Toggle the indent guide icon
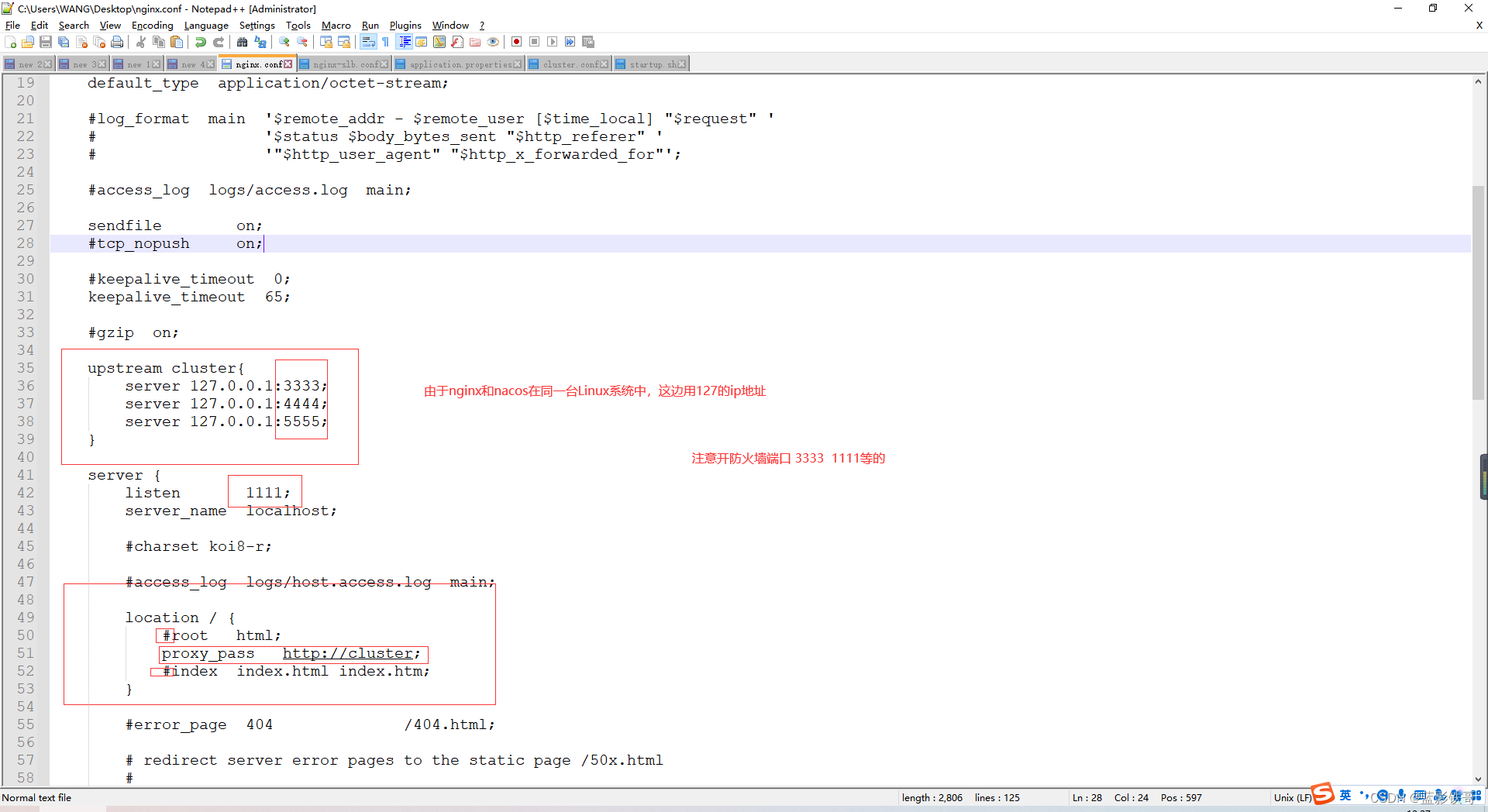Image resolution: width=1488 pixels, height=812 pixels. pyautogui.click(x=404, y=42)
